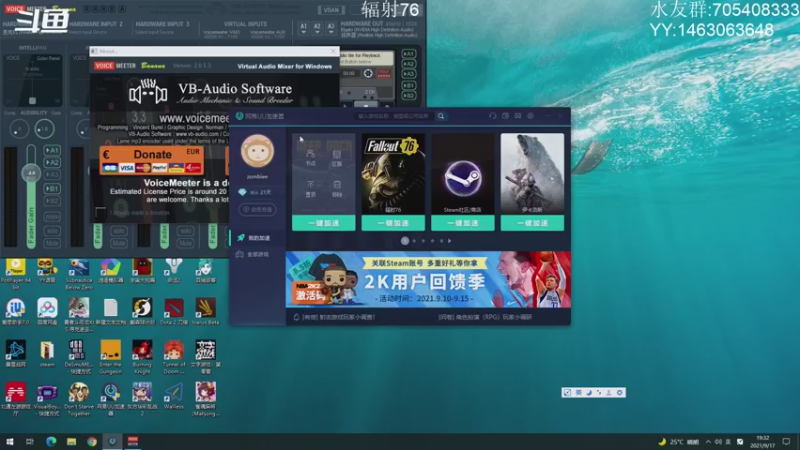Viewport: 800px width, 450px height.
Task: Open the gamepad tab in the UU sidebar
Action: 258,254
